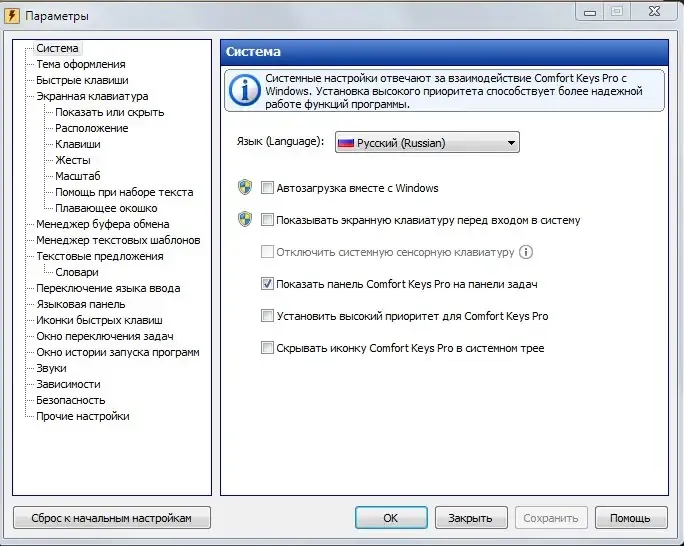This screenshot has width=684, height=546.
Task: Select Менеджер текстовых шаблонов
Action: [118, 240]
